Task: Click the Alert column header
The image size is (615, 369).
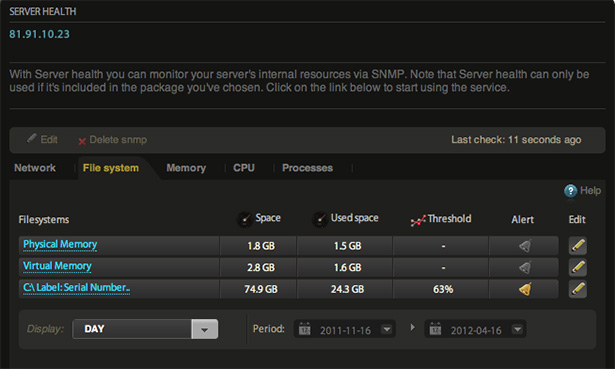Action: coord(522,220)
